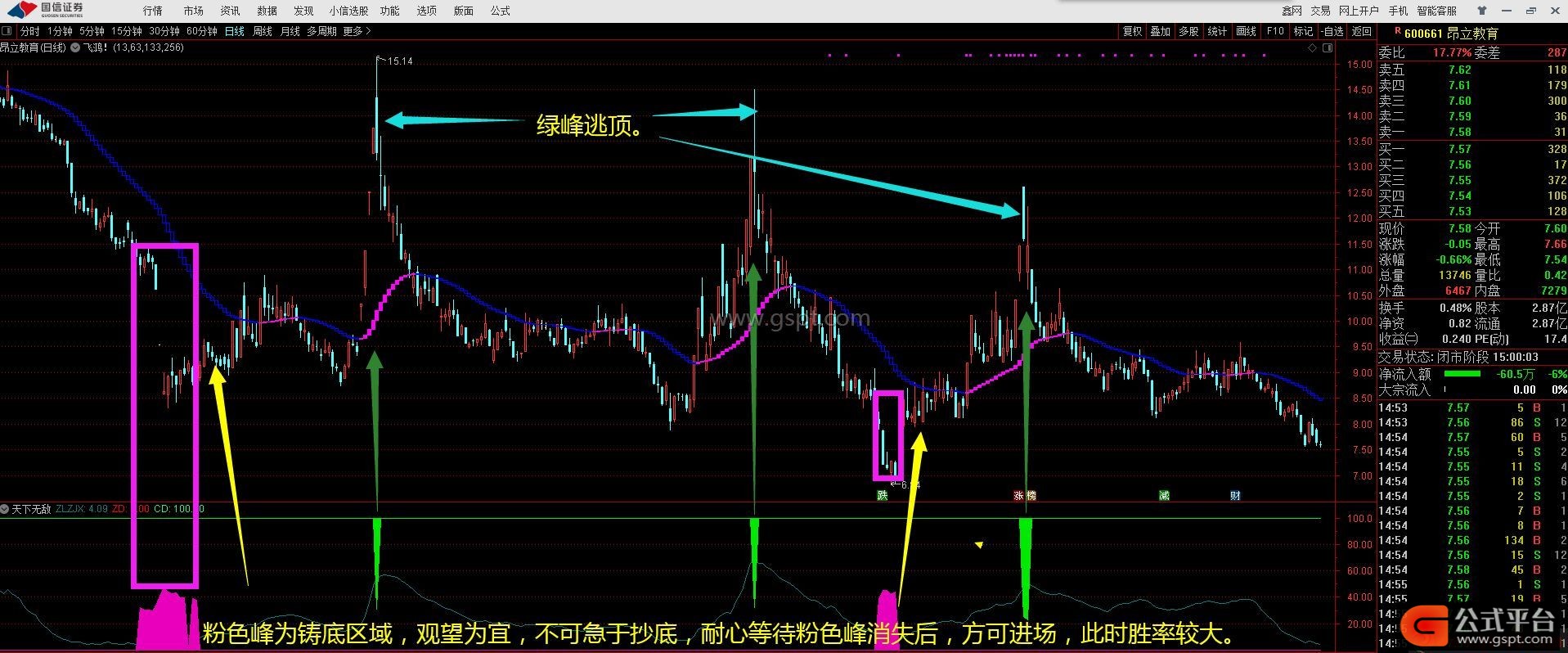Image resolution: width=1568 pixels, height=653 pixels.
Task: Open the 网上开户 link
Action: [x=1359, y=11]
